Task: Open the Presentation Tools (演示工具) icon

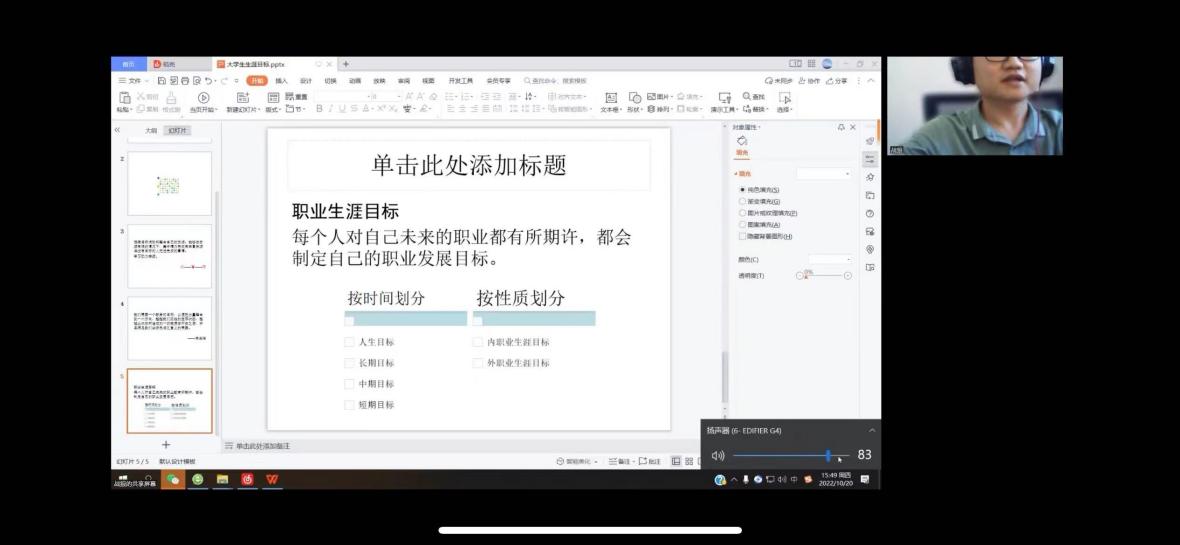Action: [724, 98]
